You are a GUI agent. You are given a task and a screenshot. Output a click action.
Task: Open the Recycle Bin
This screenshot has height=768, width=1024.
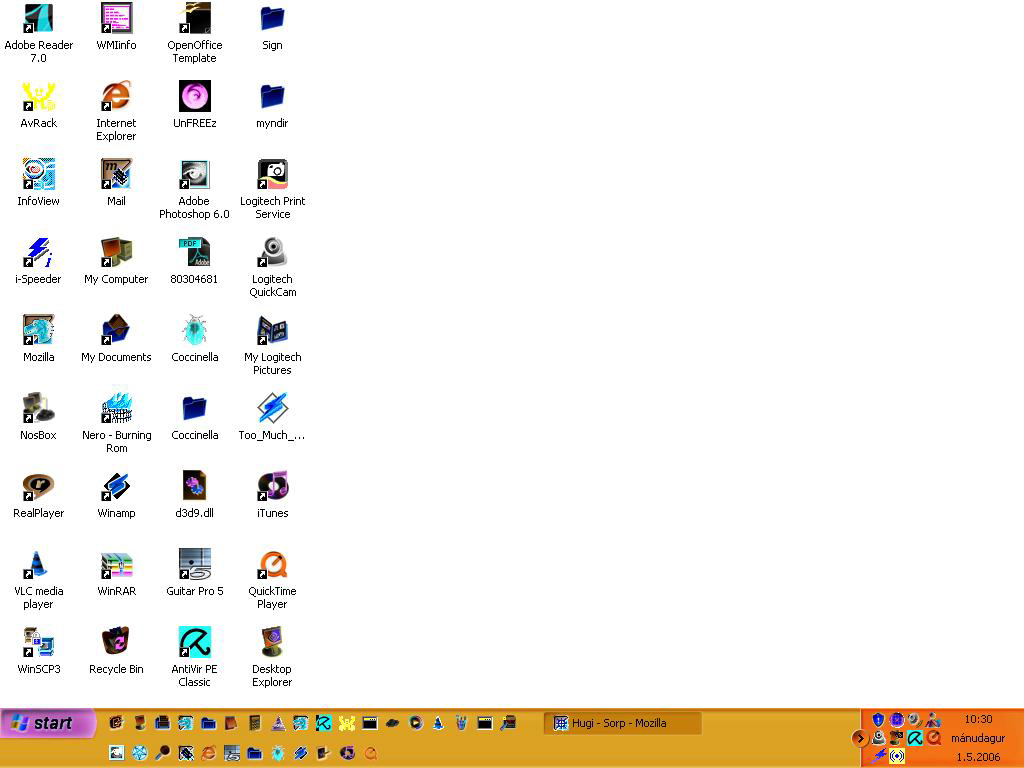click(116, 650)
